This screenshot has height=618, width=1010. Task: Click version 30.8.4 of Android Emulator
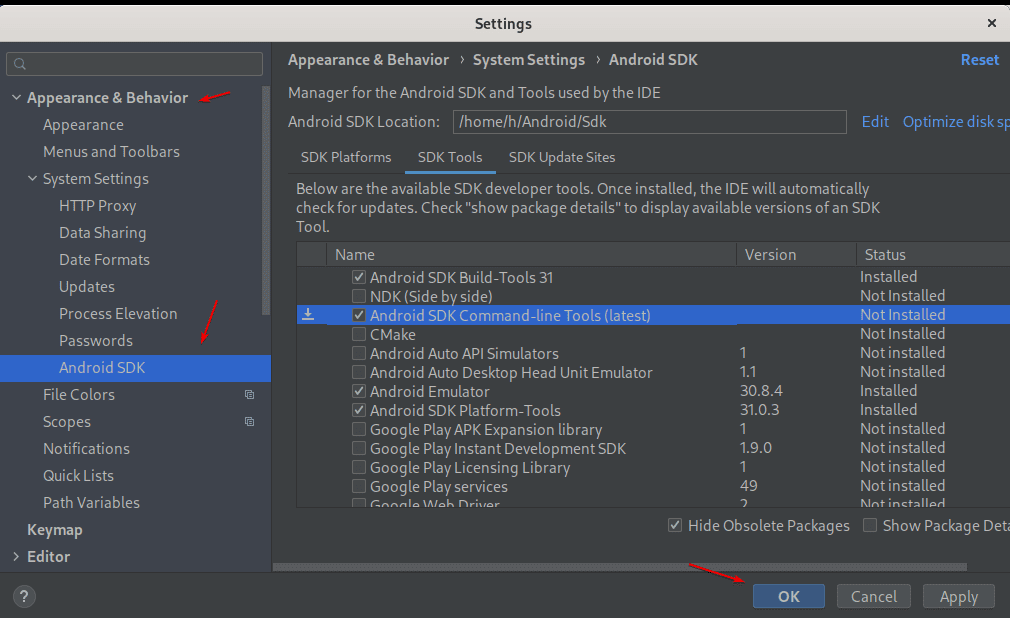pos(761,391)
